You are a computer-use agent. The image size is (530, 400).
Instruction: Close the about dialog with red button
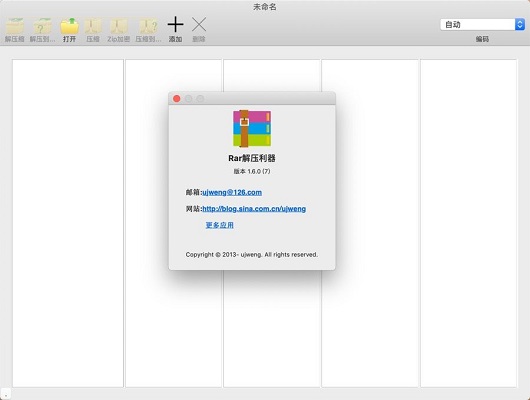(176, 98)
